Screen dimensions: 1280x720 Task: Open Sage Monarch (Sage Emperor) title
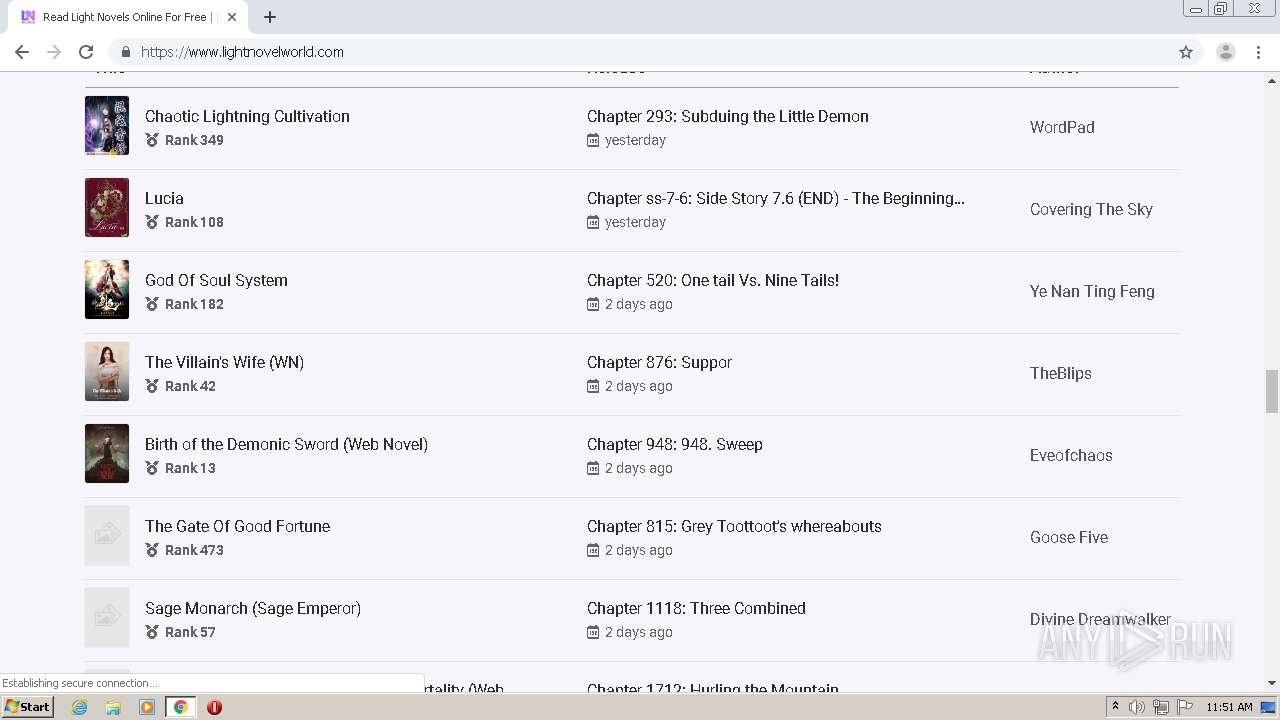coord(253,608)
